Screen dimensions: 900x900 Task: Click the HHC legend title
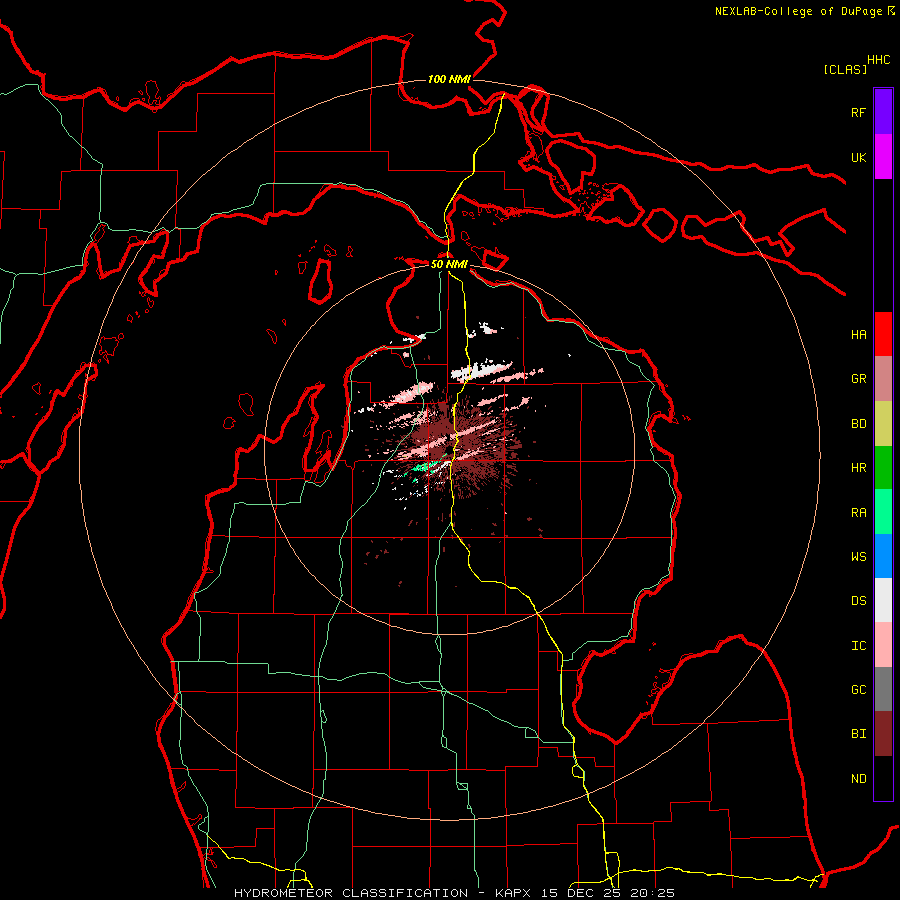878,60
